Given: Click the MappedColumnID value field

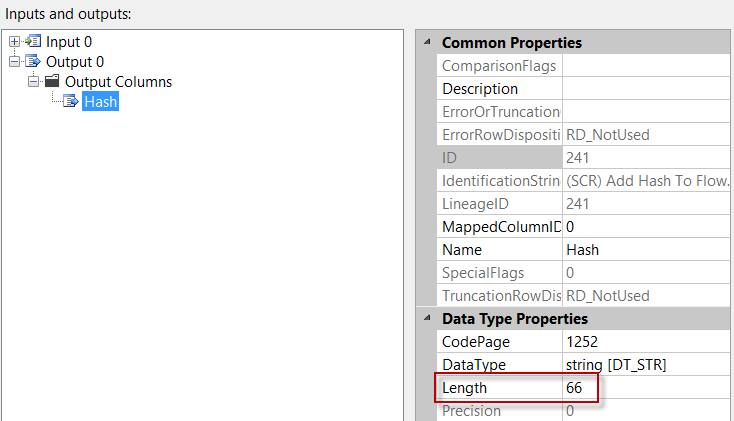Looking at the screenshot, I should pos(645,227).
